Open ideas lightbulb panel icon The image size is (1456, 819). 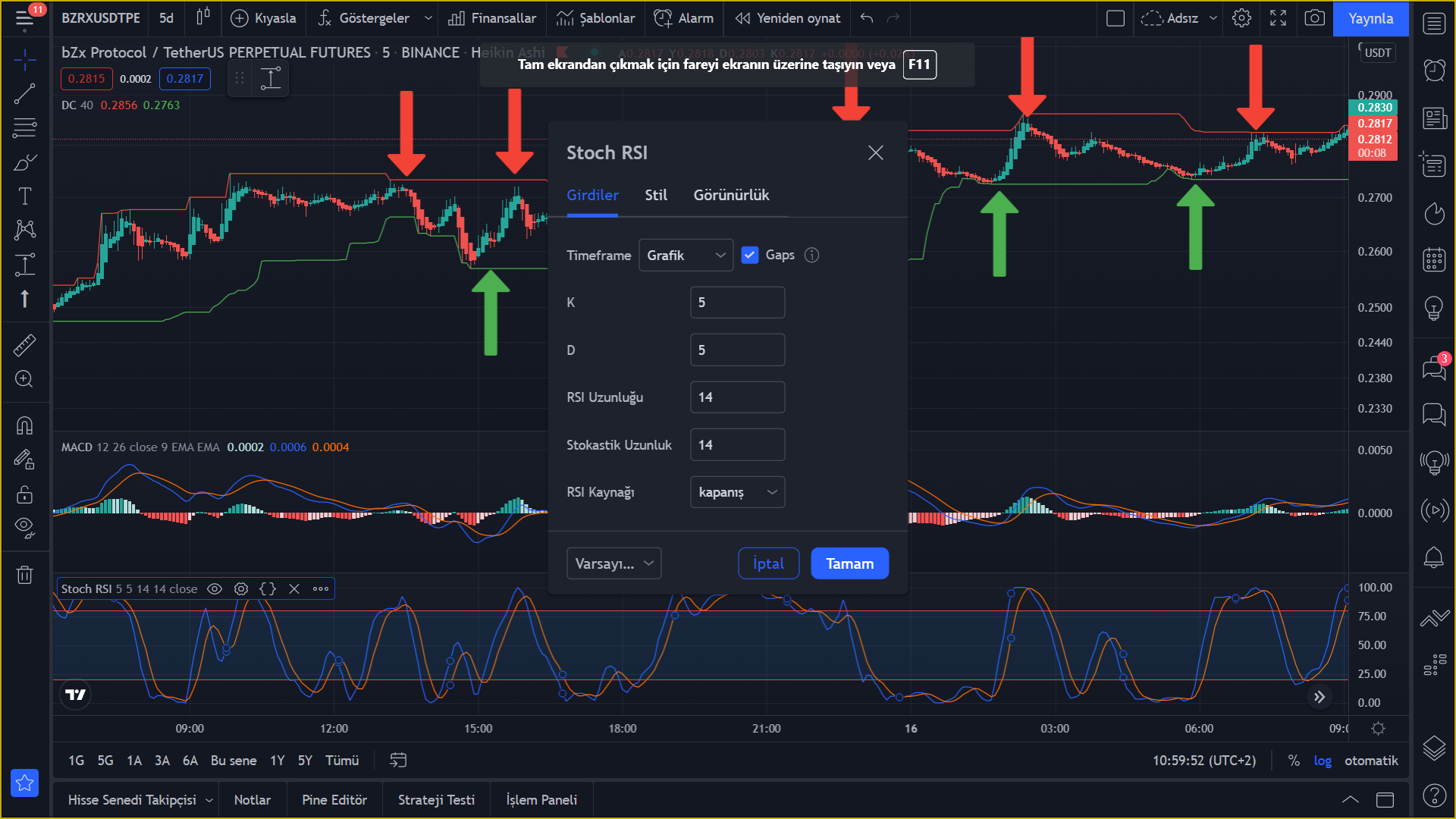(1434, 307)
